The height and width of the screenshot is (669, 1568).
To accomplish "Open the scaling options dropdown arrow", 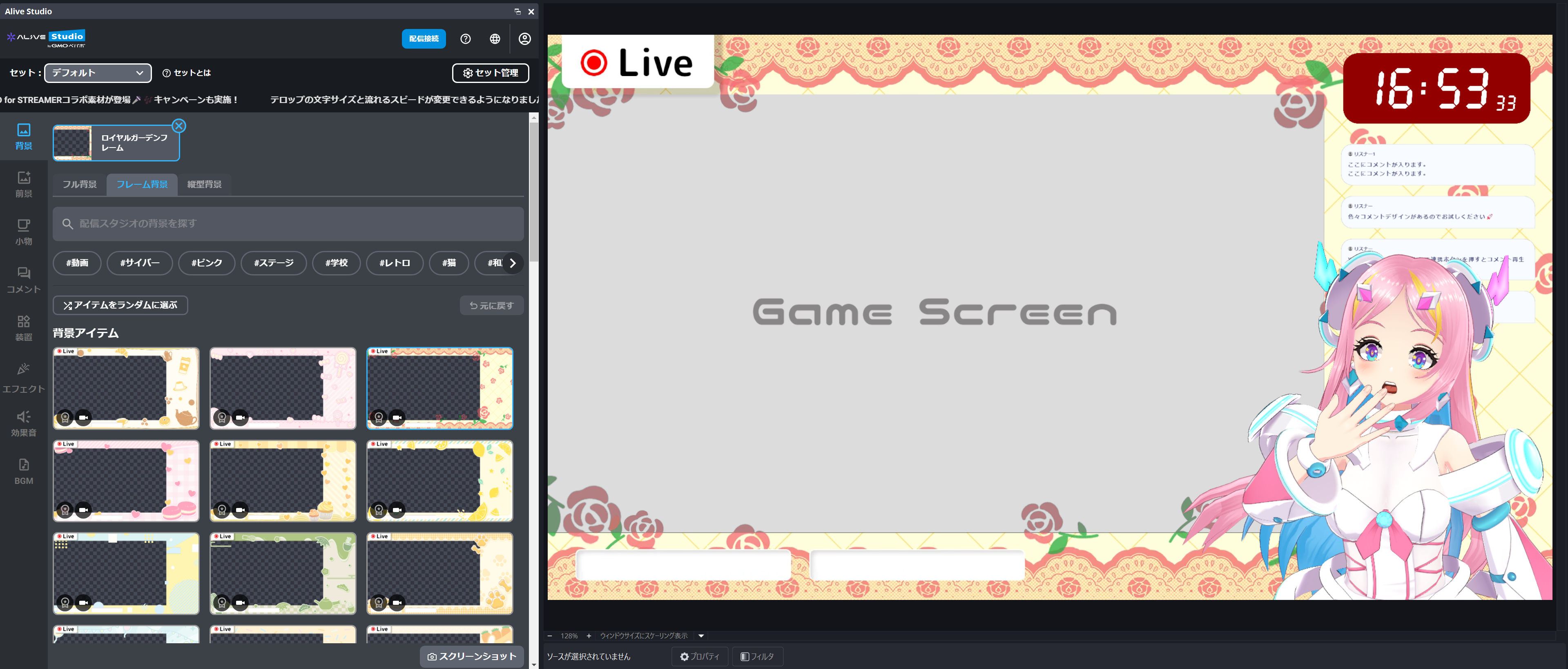I will 700,635.
